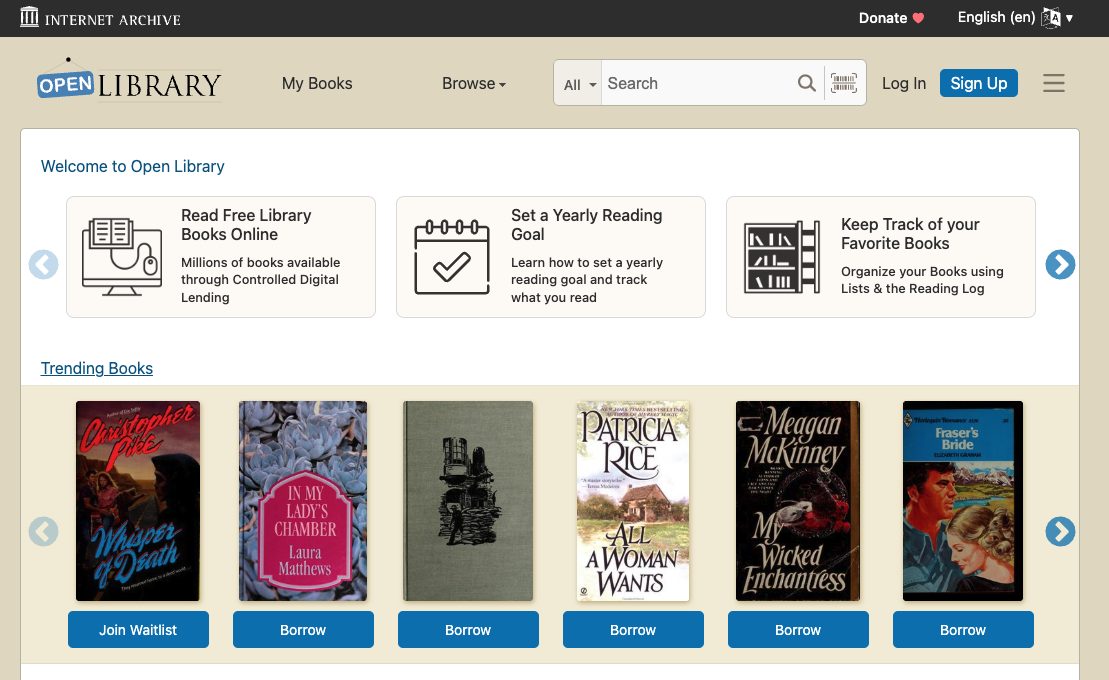Click the Sign Up button
Image resolution: width=1109 pixels, height=680 pixels.
click(x=978, y=83)
